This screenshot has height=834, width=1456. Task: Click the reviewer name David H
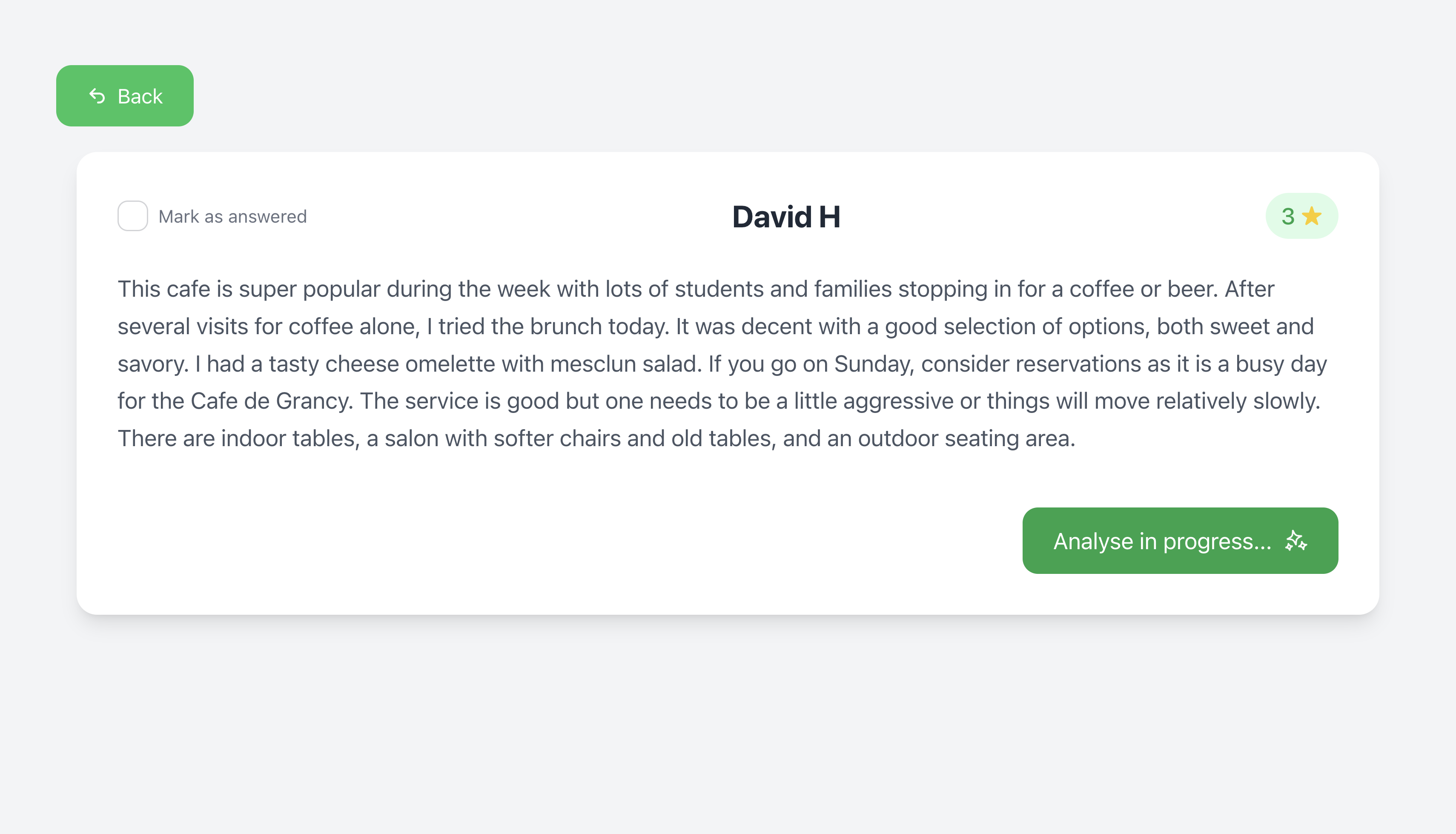click(786, 217)
